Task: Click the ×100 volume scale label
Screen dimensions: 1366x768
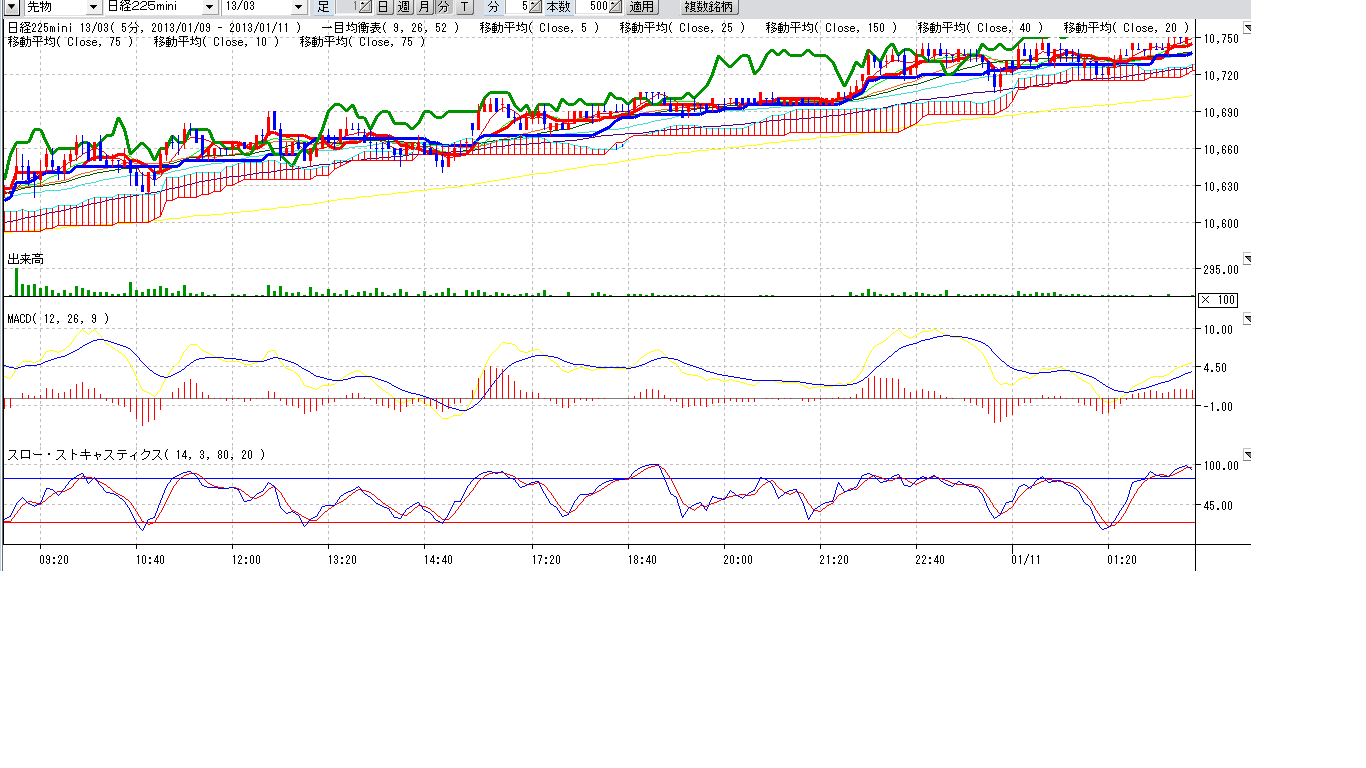Action: [x=1217, y=300]
